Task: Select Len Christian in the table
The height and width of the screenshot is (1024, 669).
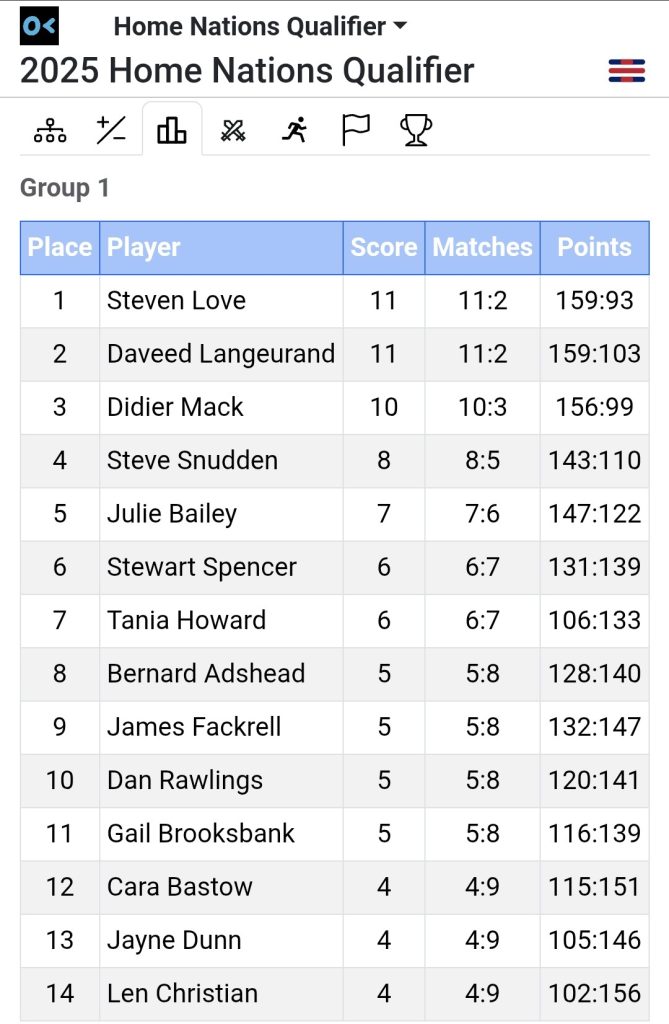Action: point(182,993)
